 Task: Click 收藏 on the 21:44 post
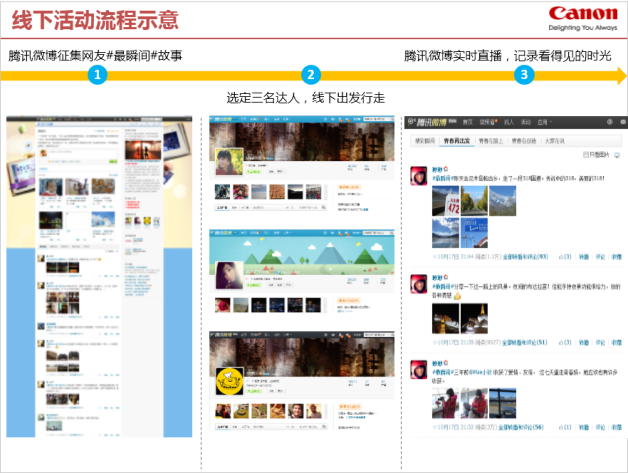(617, 257)
